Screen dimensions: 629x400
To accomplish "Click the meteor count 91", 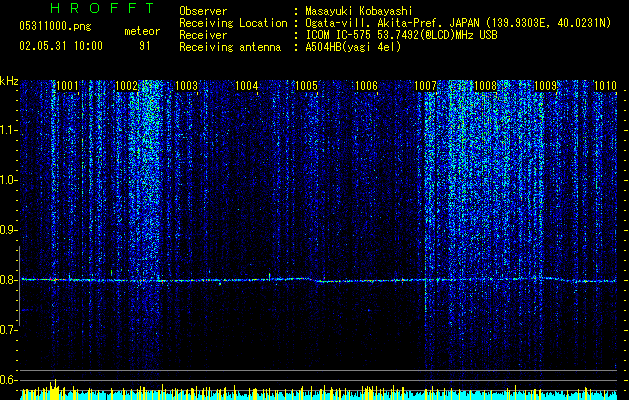I will point(144,46).
